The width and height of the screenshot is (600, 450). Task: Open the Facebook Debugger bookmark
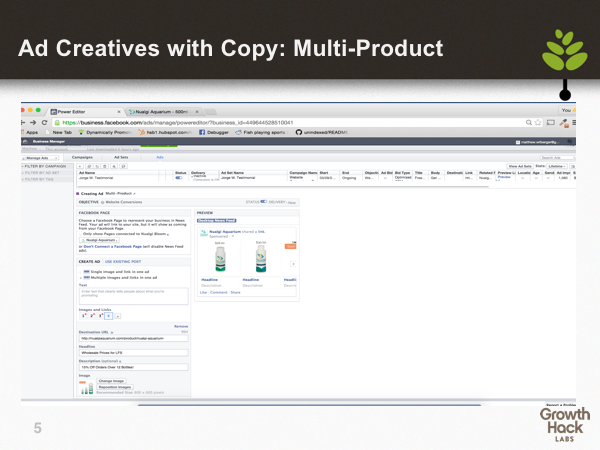214,132
